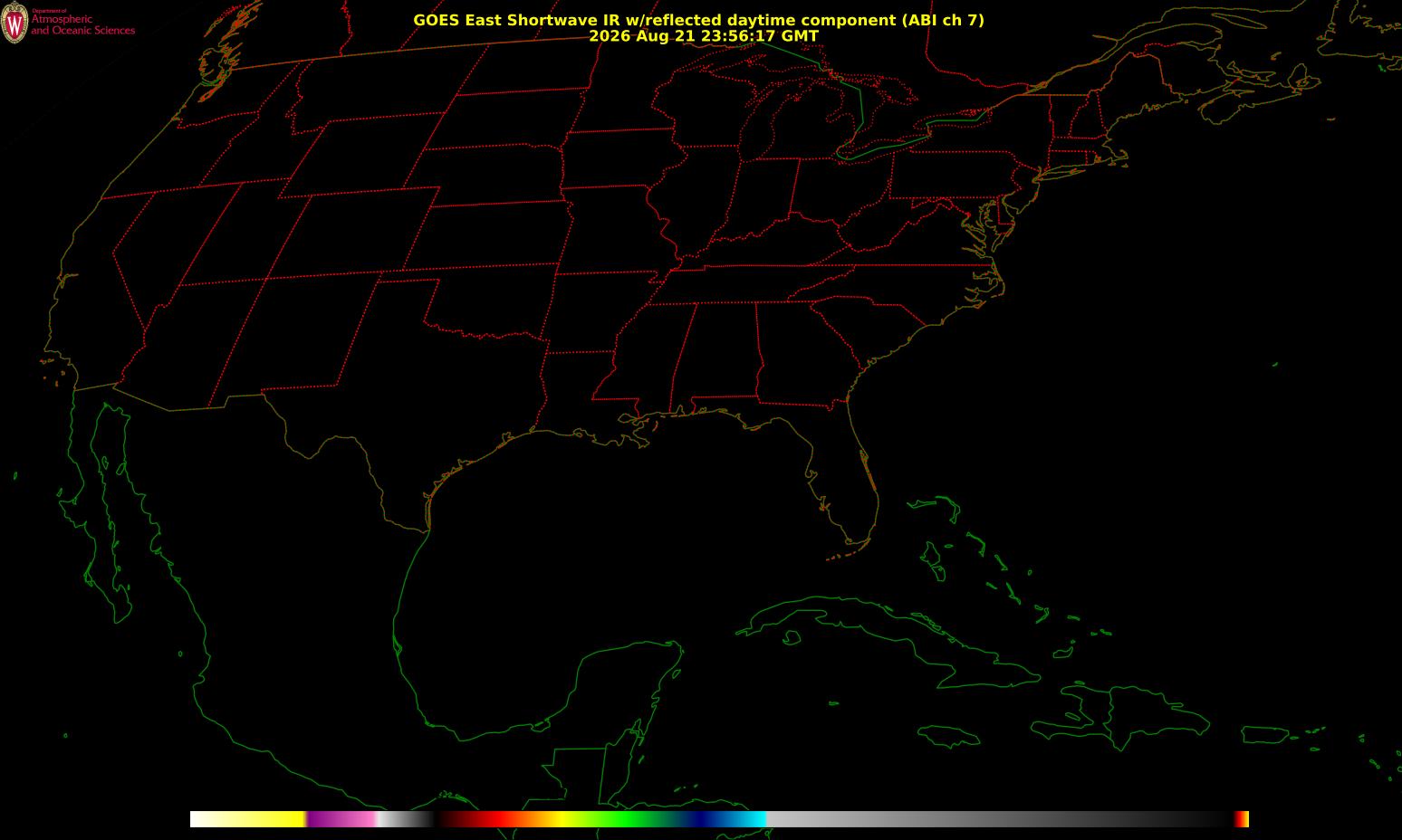Click the Jamaica island outline
Viewport: 1402px width, 840px height.
[x=949, y=734]
